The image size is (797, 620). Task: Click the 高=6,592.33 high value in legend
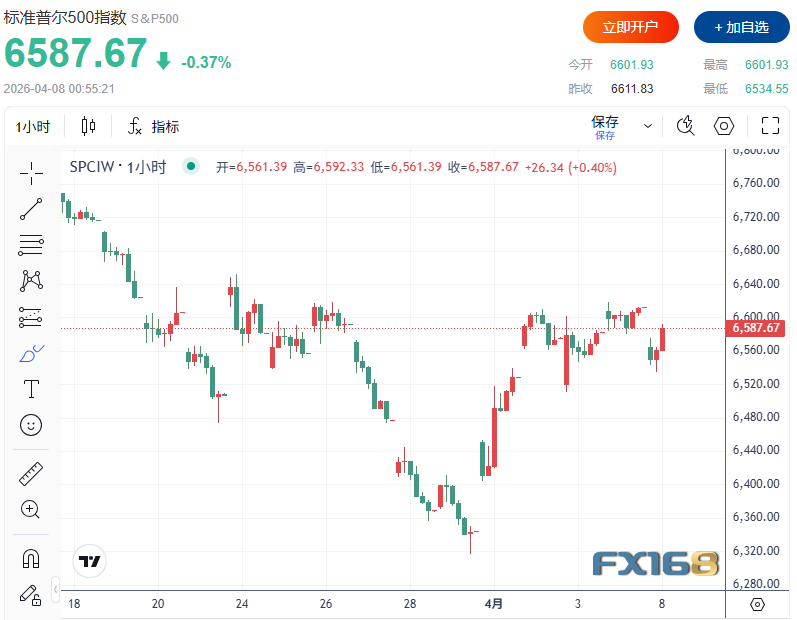(328, 167)
